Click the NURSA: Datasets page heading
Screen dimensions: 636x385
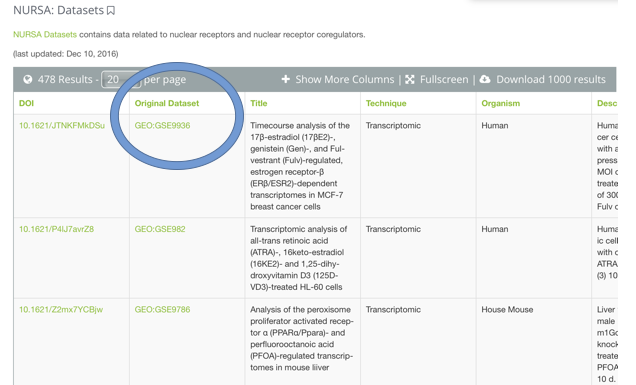58,10
